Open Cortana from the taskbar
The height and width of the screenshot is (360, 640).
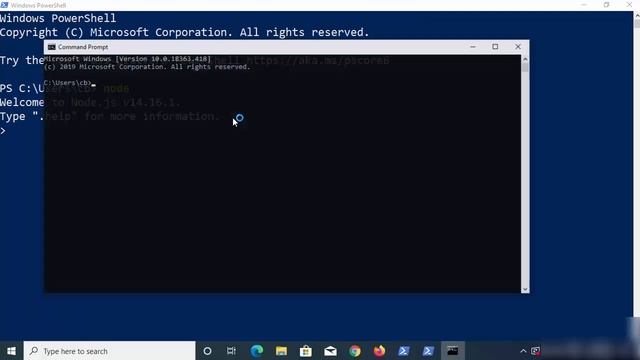(207, 351)
